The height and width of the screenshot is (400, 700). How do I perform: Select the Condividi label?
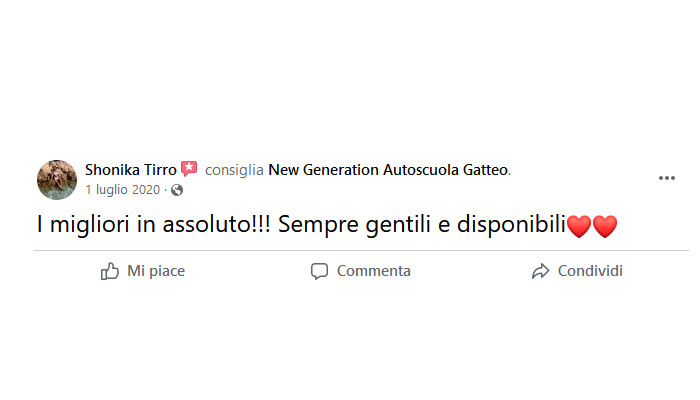coord(590,271)
